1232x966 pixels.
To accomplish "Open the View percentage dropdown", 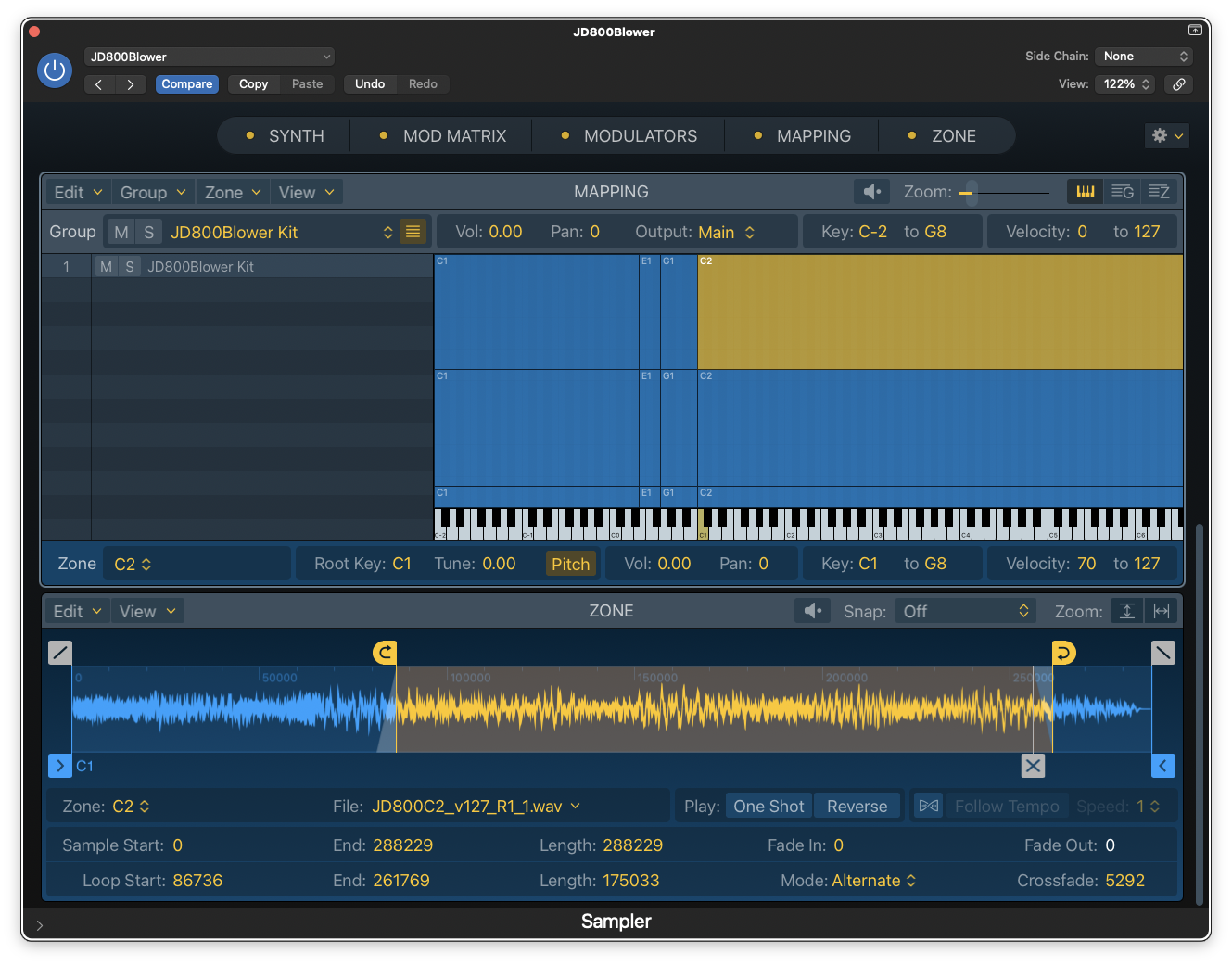I will [x=1125, y=84].
